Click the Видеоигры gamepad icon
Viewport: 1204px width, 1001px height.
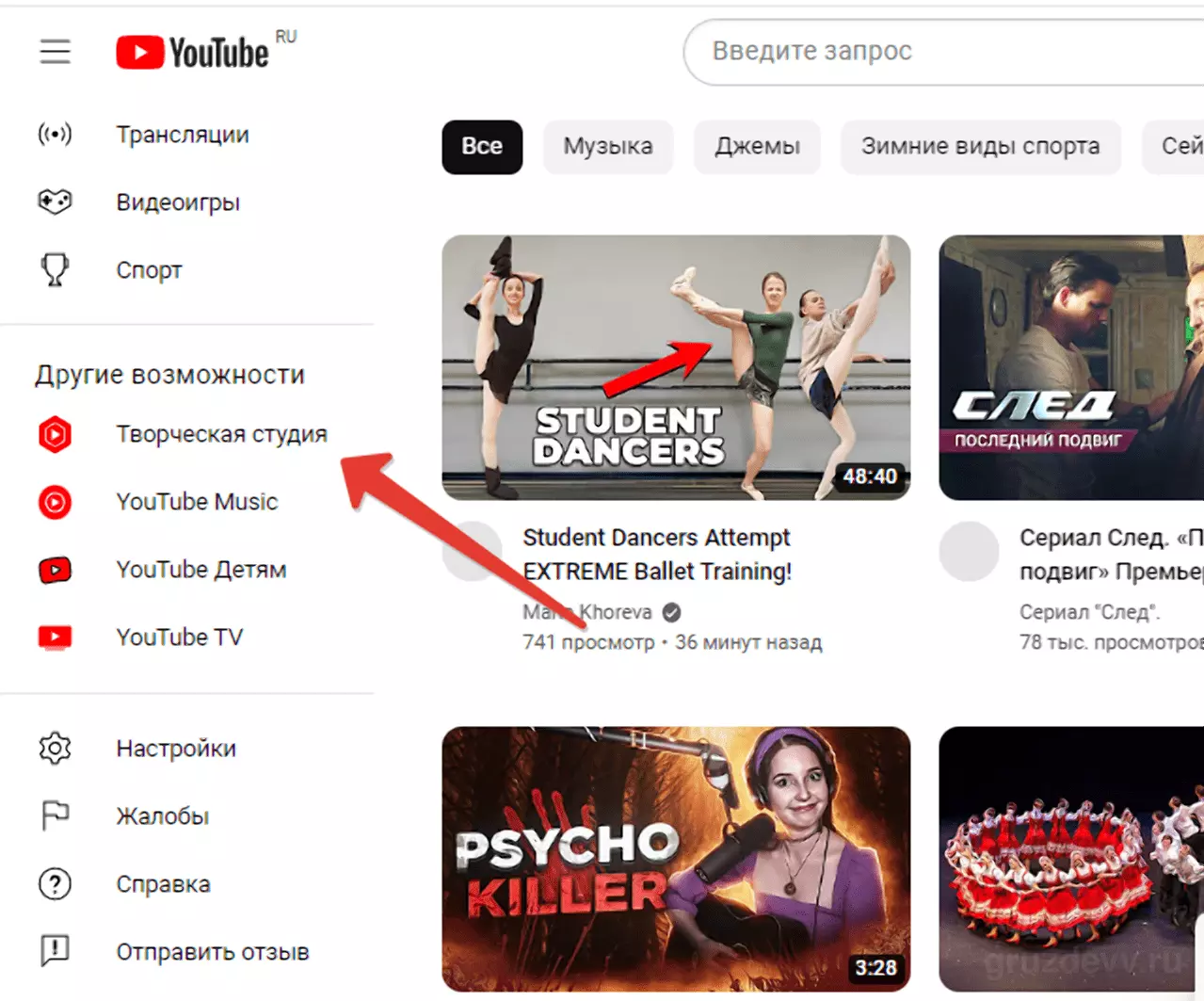pyautogui.click(x=55, y=202)
